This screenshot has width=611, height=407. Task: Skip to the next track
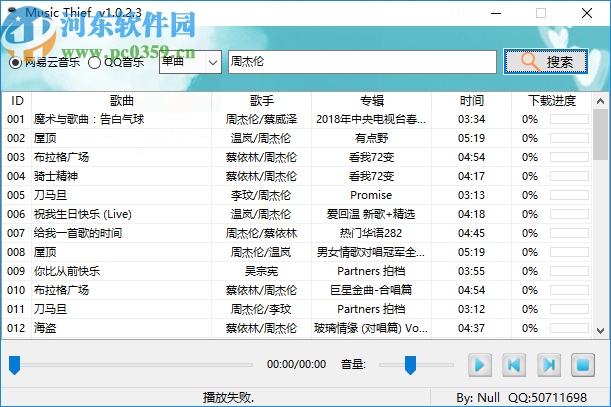549,365
